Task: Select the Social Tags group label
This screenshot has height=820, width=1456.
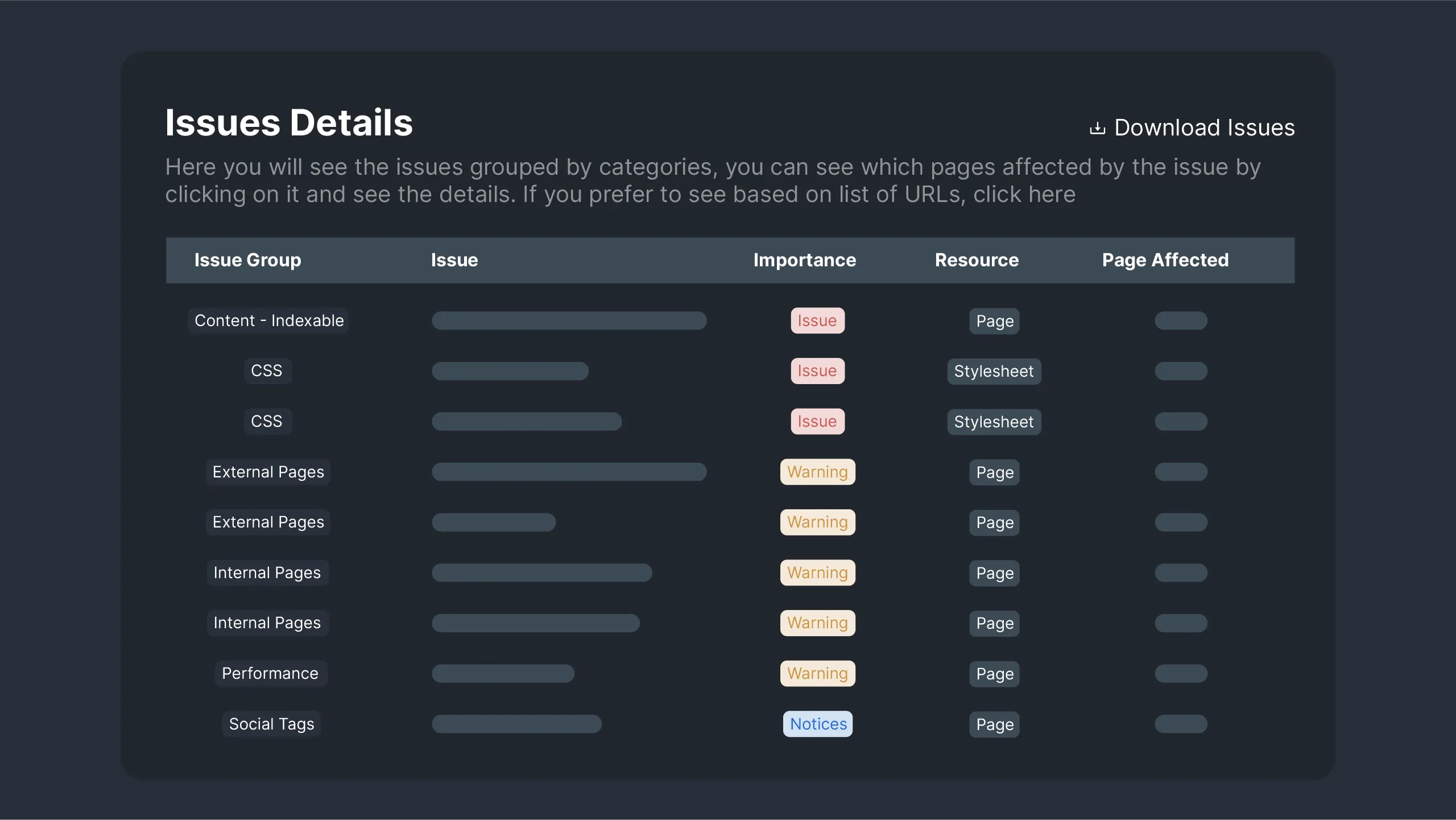Action: tap(271, 724)
